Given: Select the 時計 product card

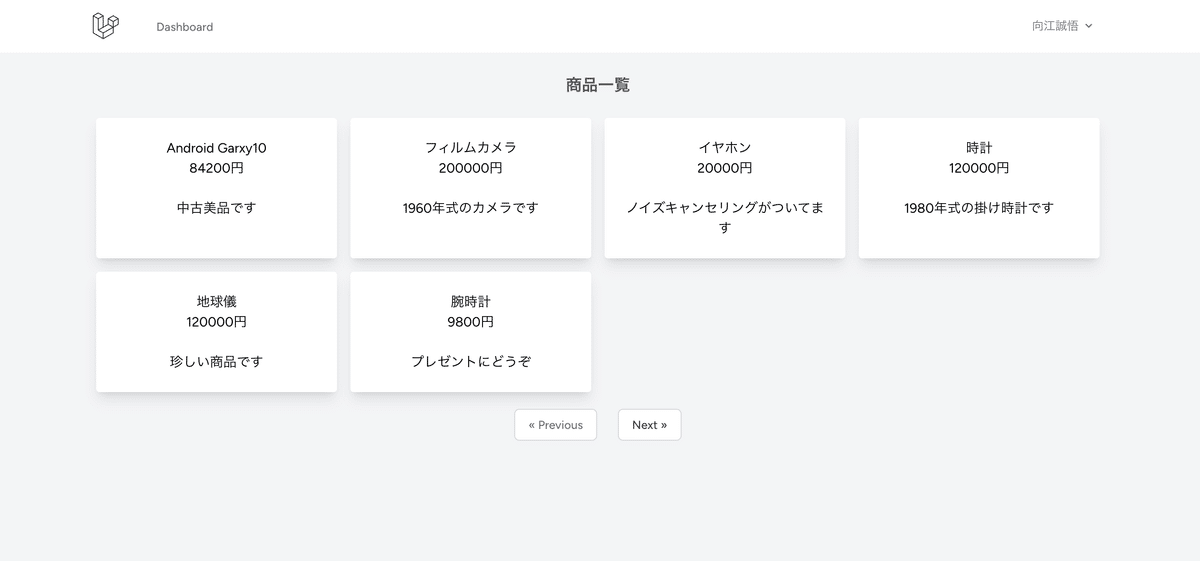Looking at the screenshot, I should pyautogui.click(x=979, y=188).
